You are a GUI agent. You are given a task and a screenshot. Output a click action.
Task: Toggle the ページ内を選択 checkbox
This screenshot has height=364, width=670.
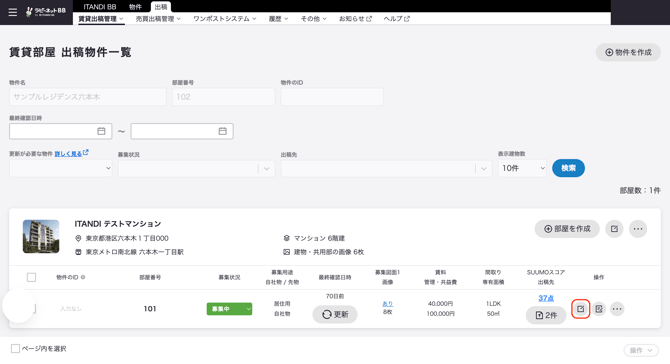15,349
